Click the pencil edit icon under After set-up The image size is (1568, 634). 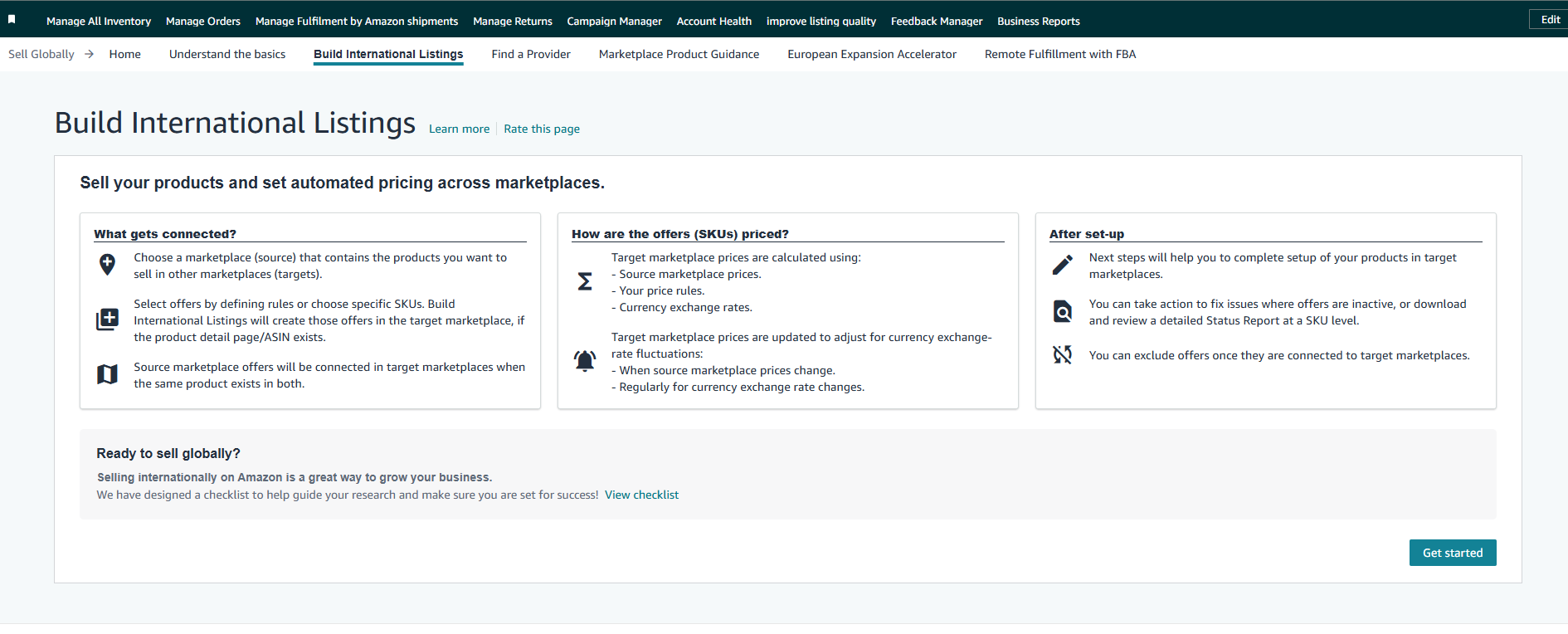point(1063,265)
